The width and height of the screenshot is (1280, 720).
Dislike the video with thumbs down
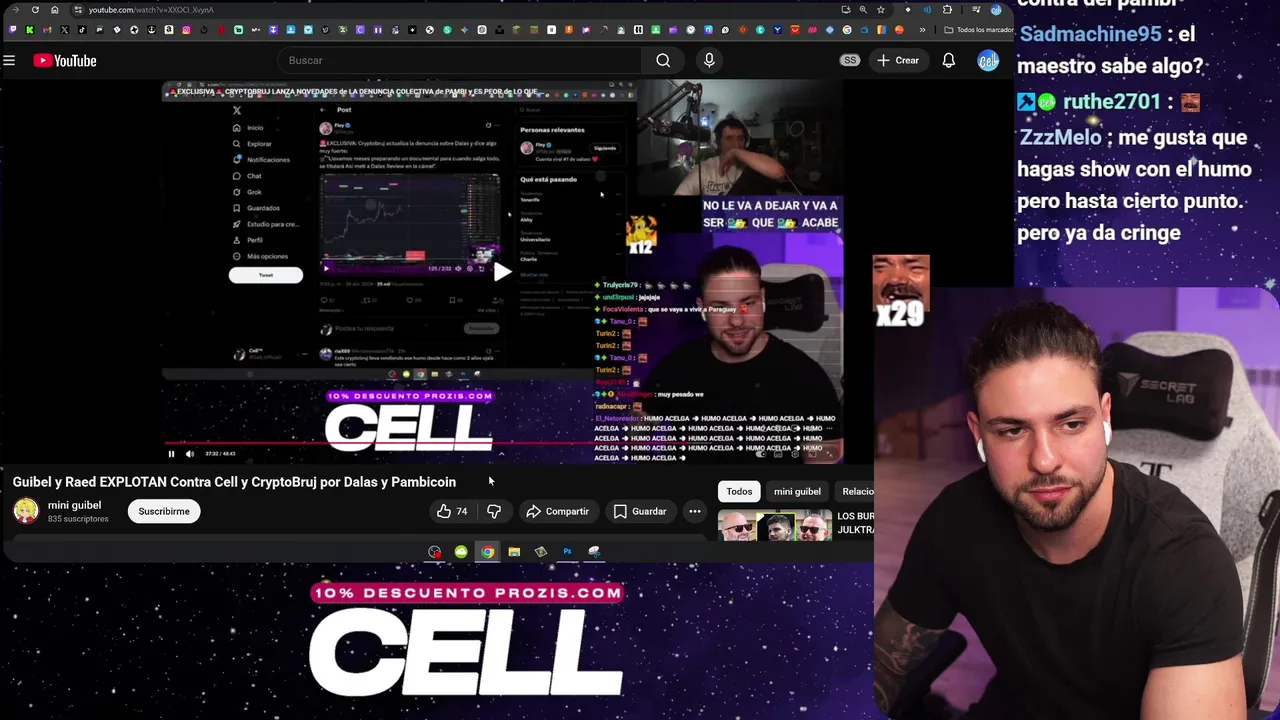[x=493, y=511]
